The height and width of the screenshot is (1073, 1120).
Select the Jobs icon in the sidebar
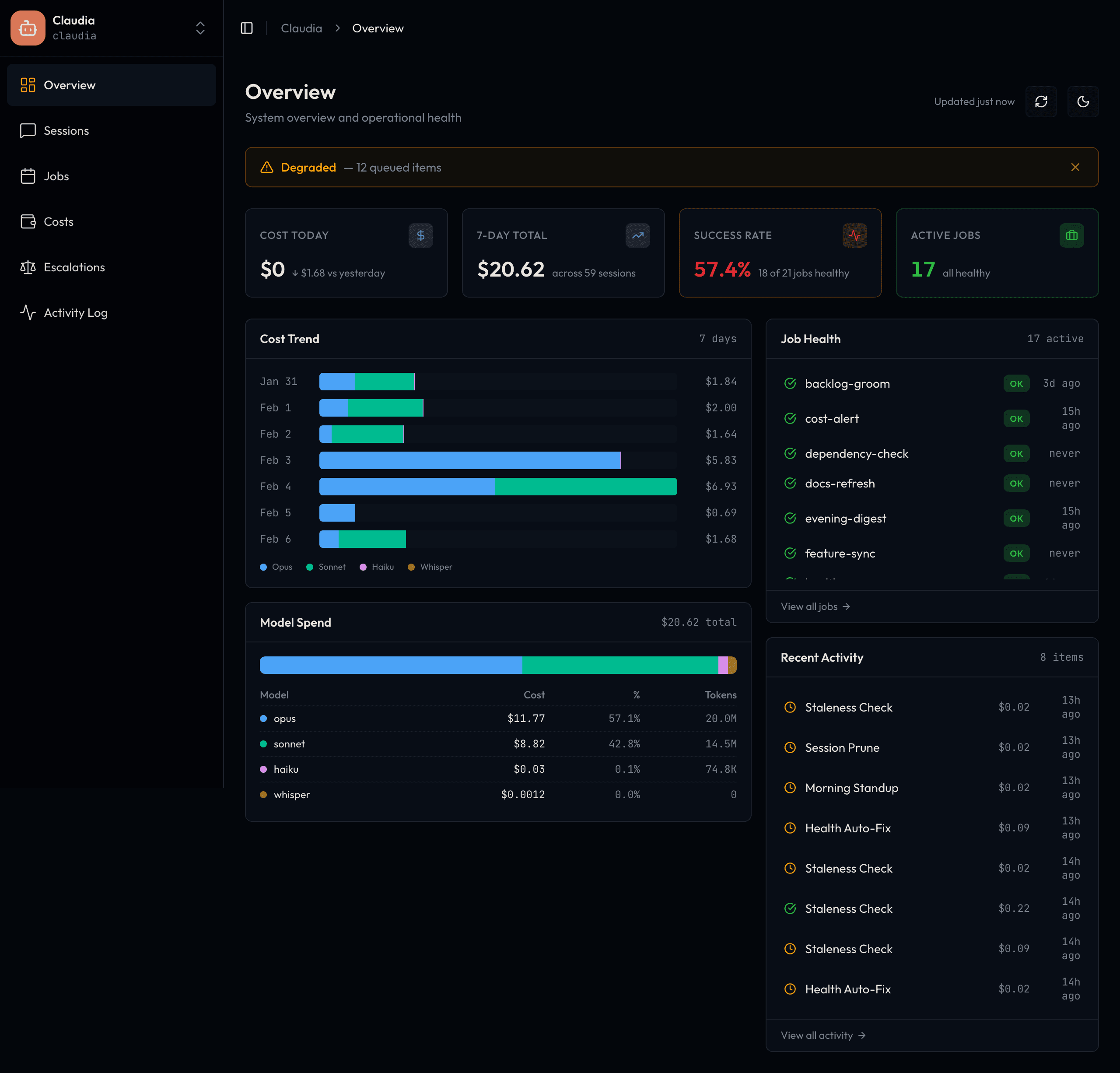(28, 176)
